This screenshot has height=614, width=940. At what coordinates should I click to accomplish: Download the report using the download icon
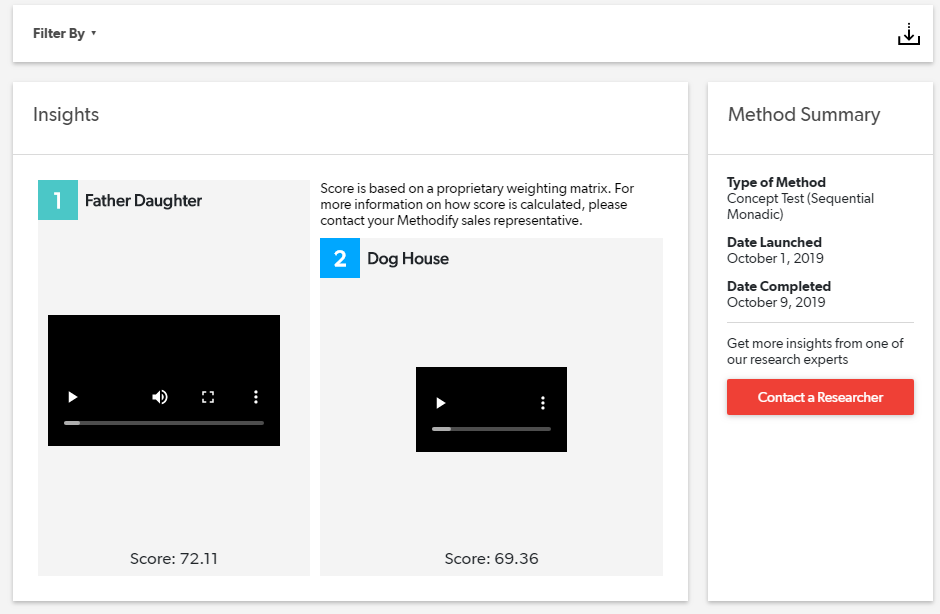tap(908, 35)
